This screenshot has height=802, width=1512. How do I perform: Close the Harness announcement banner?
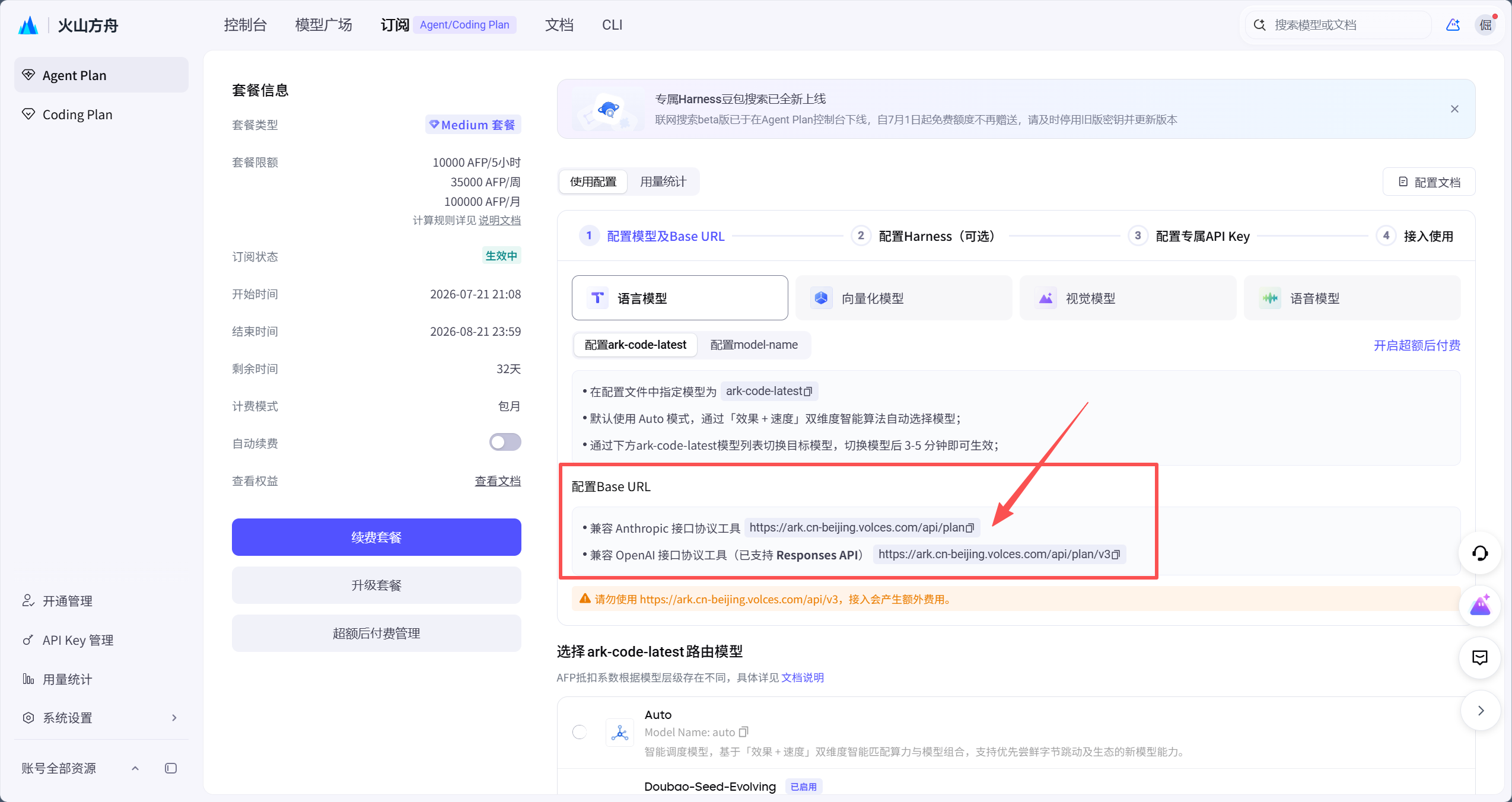(x=1454, y=109)
